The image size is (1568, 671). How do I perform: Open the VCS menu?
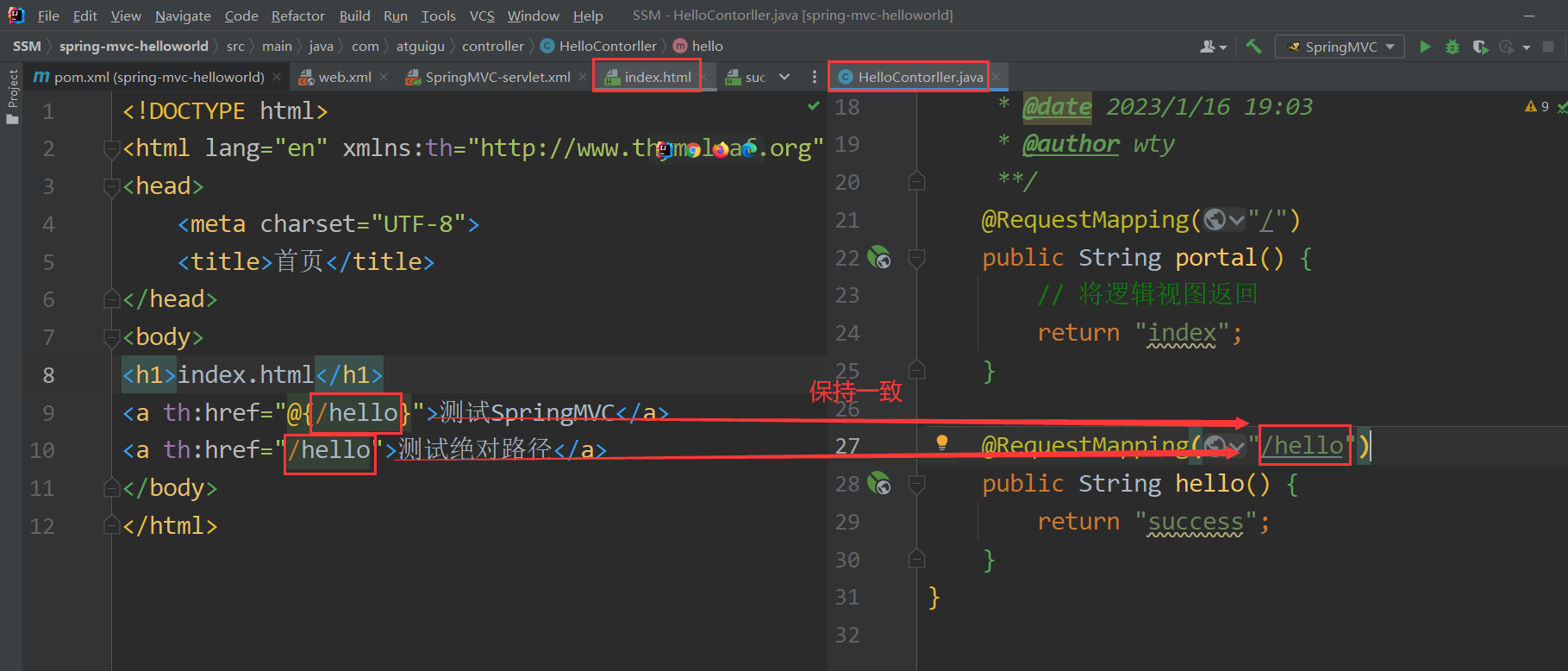pyautogui.click(x=482, y=16)
